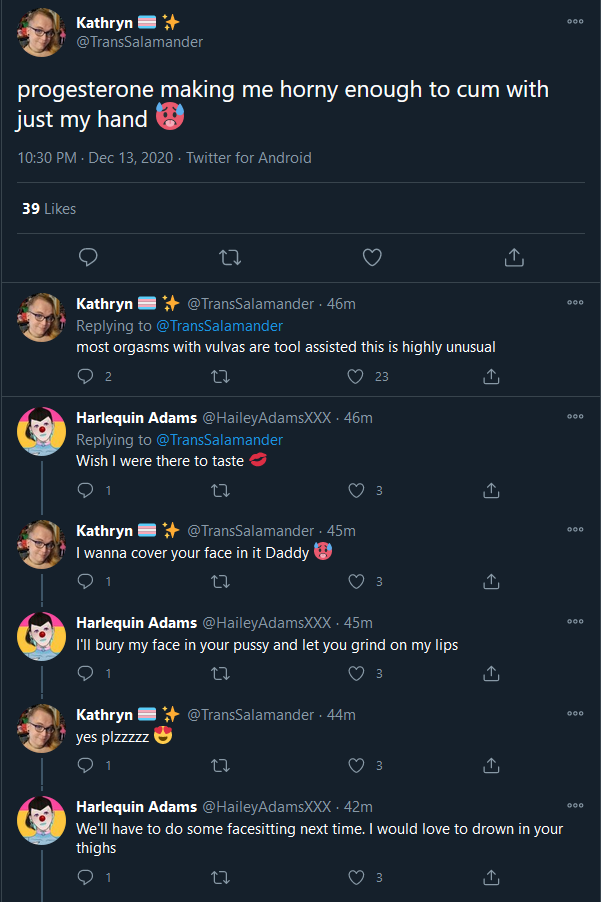Viewport: 601px width, 902px height.
Task: Like the reply with 23 likes
Action: 355,376
